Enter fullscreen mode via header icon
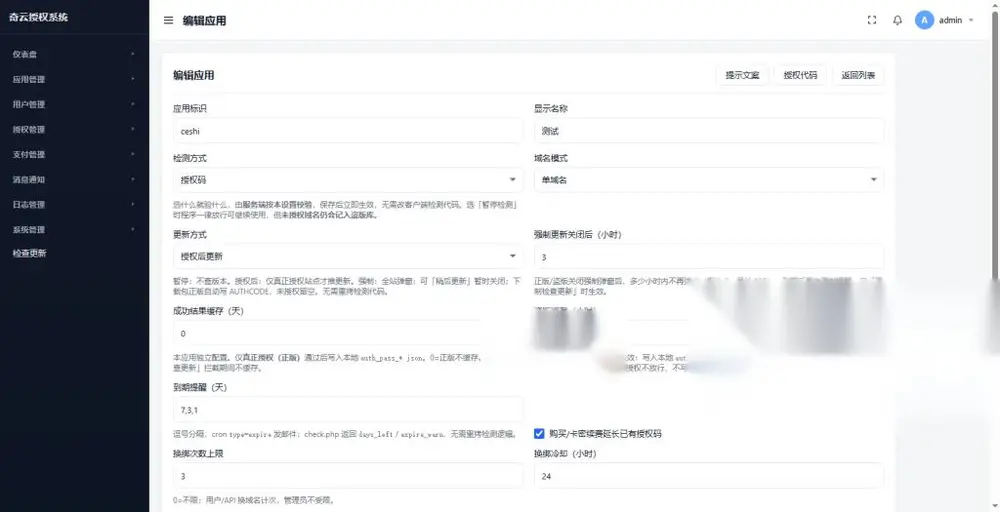The height and width of the screenshot is (512, 1000). tap(872, 20)
